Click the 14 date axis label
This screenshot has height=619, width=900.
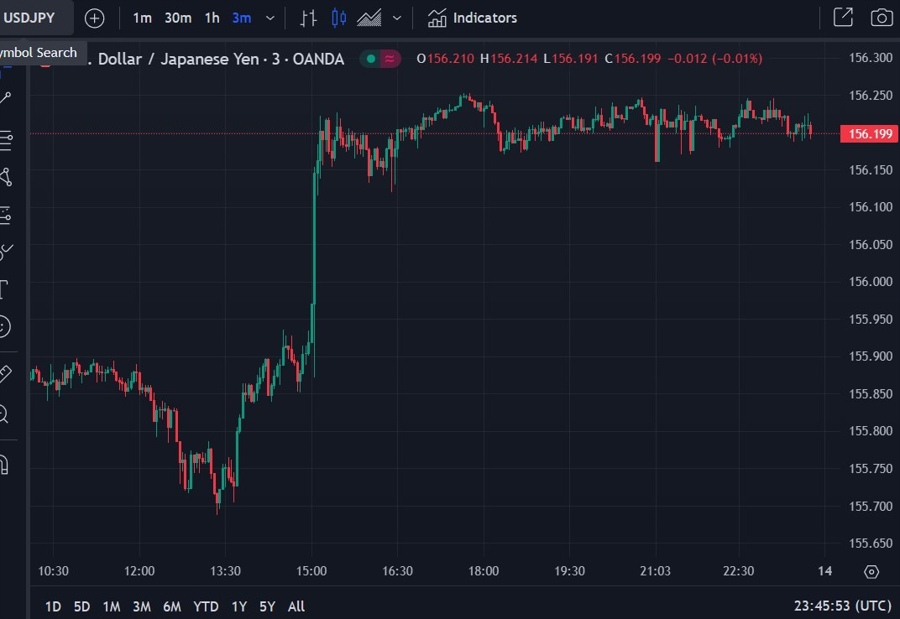click(825, 571)
